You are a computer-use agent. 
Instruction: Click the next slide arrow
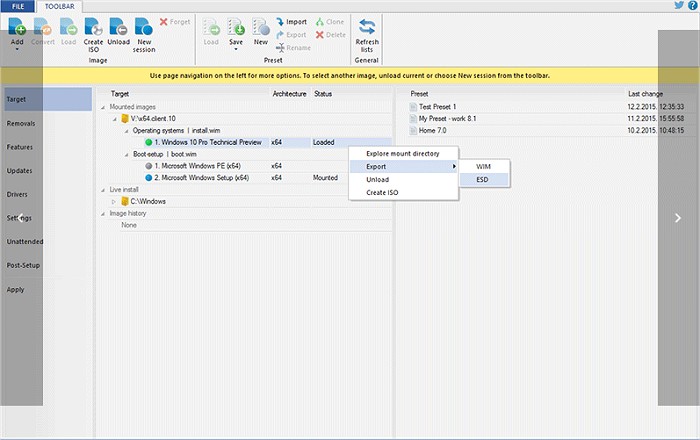pos(678,218)
